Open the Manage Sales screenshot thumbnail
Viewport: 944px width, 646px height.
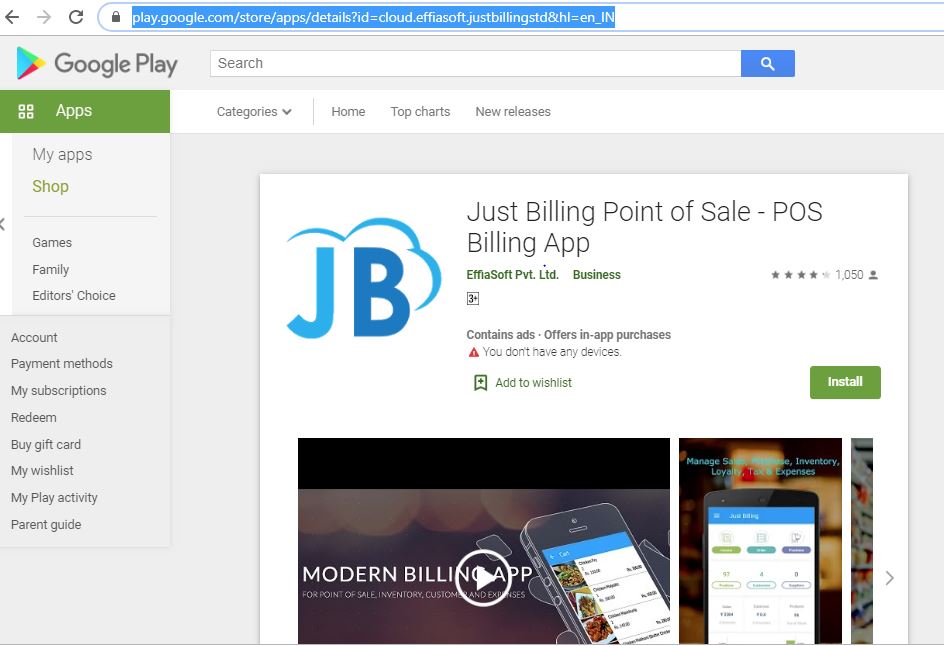coord(760,541)
